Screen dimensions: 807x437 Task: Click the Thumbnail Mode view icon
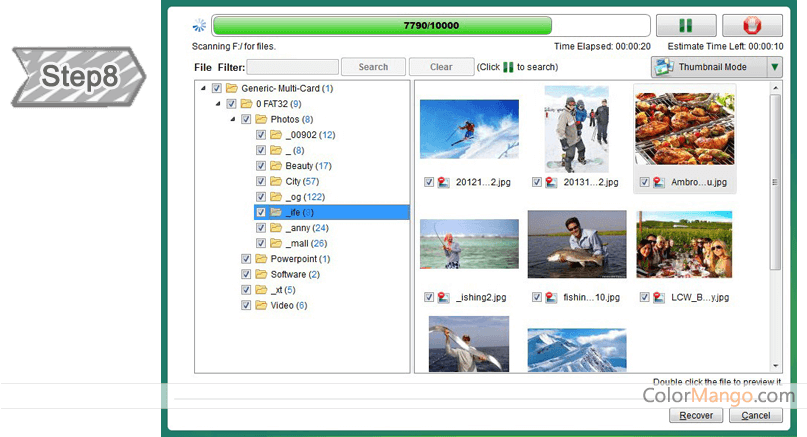(665, 67)
